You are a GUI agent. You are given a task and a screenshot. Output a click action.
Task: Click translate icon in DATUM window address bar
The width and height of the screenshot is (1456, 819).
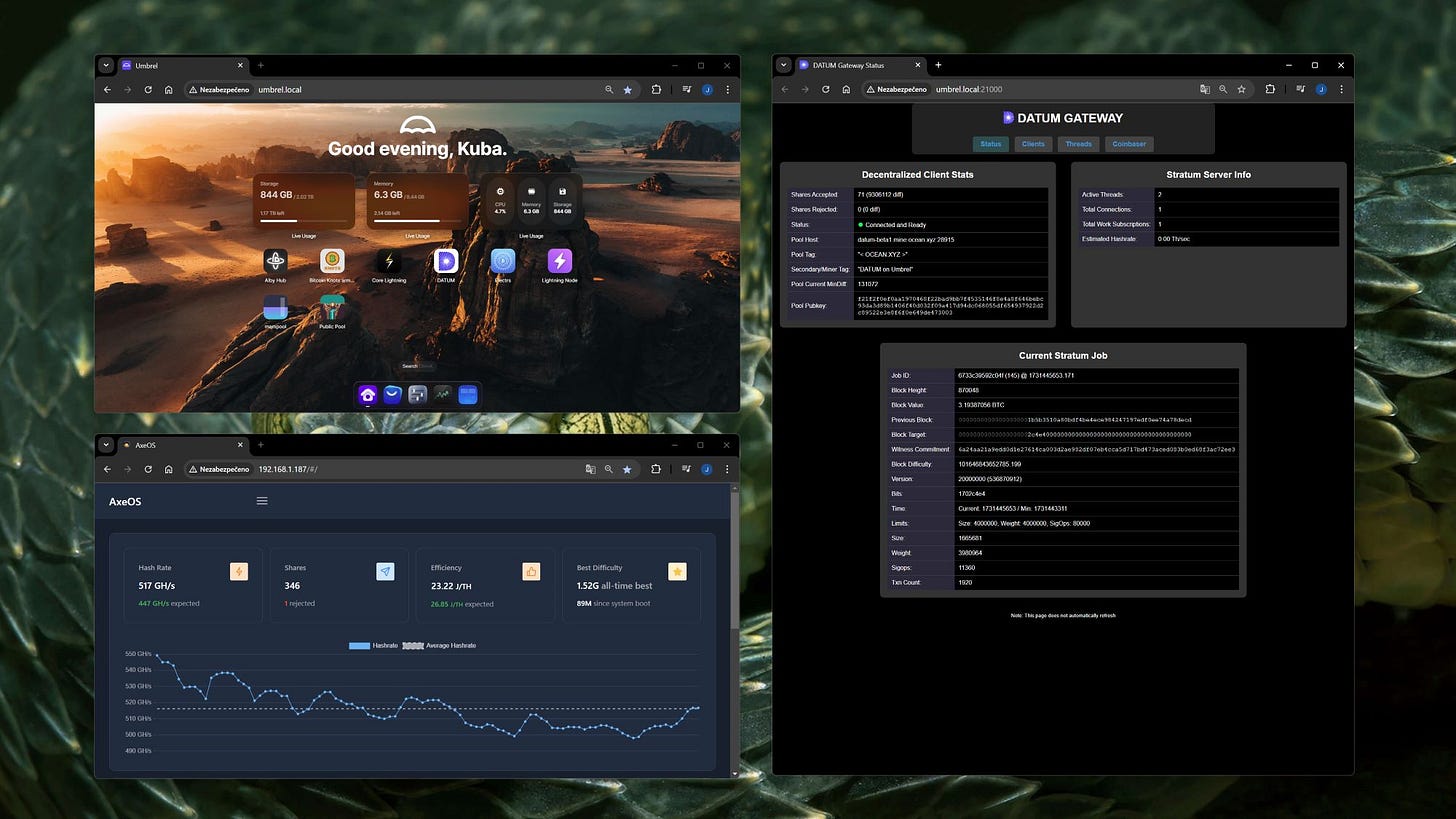pos(1205,89)
